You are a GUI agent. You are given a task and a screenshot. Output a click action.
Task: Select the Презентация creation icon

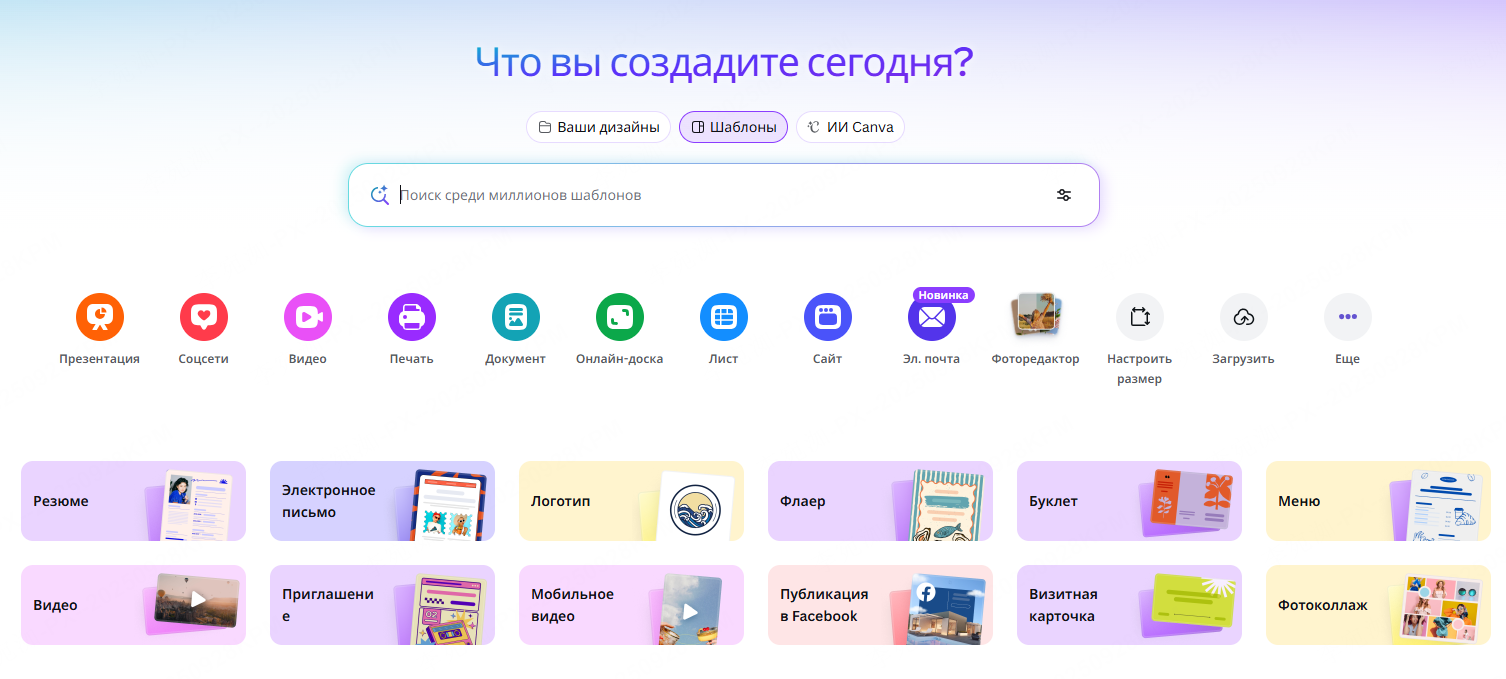99,316
